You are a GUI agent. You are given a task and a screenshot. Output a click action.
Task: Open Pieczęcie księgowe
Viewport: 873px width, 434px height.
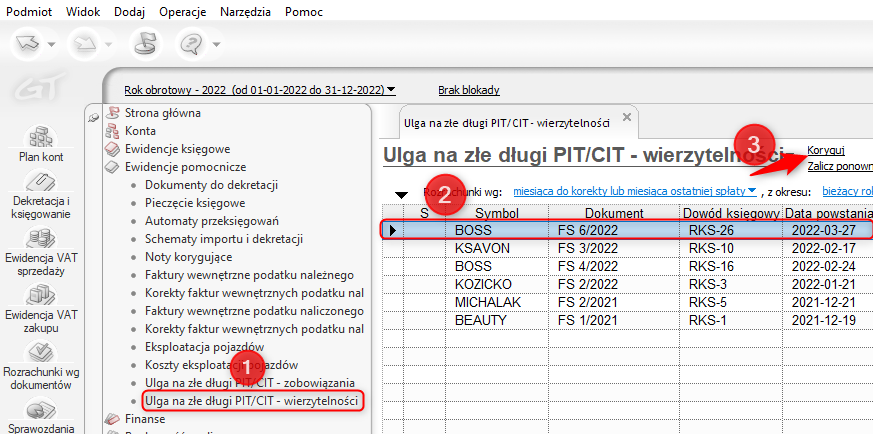click(195, 203)
